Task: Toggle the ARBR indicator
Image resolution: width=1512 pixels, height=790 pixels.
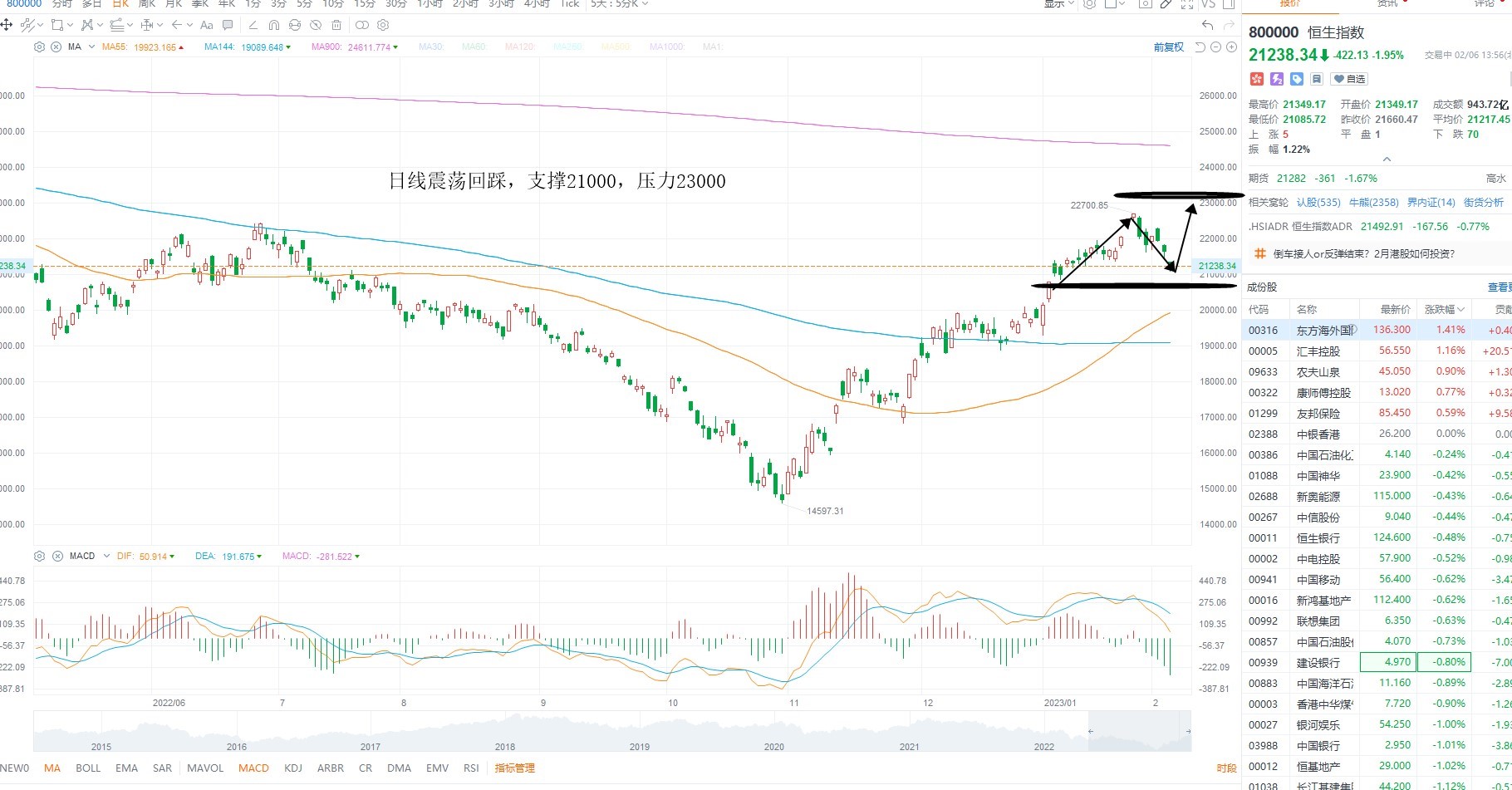Action: [331, 768]
